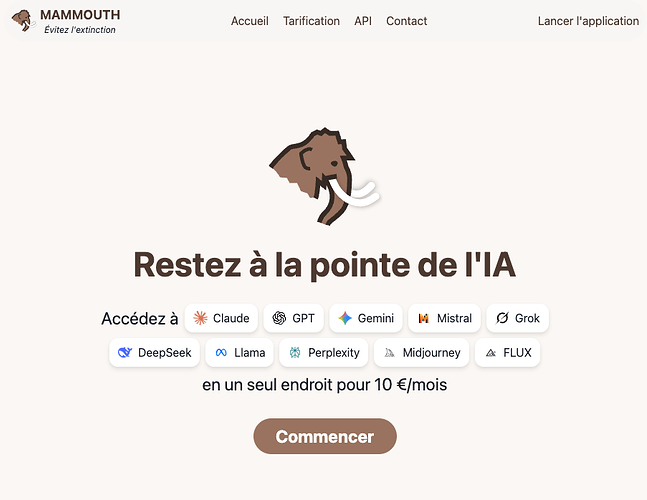Click the FLUX triangle icon
The height and width of the screenshot is (500, 647).
(491, 353)
